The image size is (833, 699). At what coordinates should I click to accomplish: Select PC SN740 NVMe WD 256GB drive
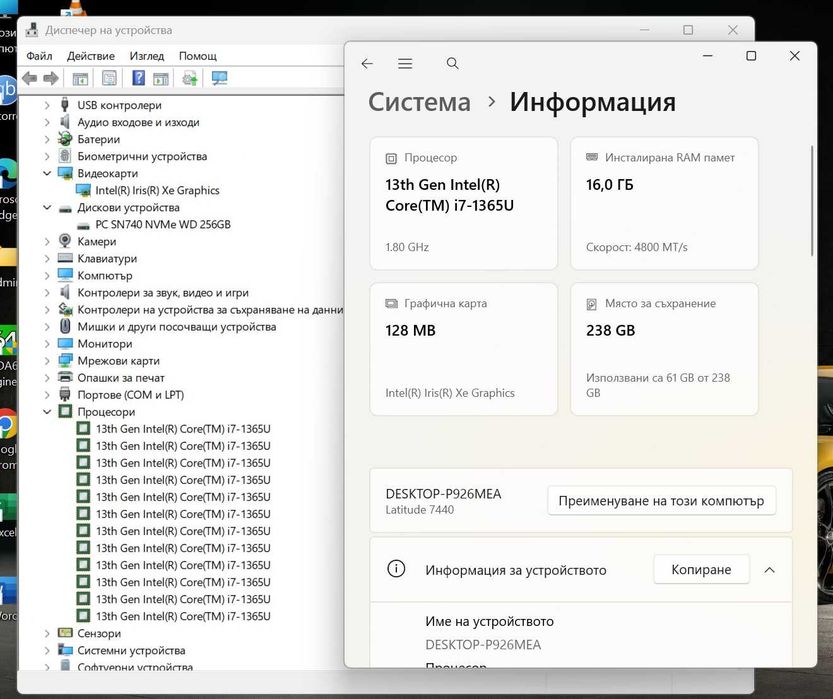pyautogui.click(x=163, y=224)
